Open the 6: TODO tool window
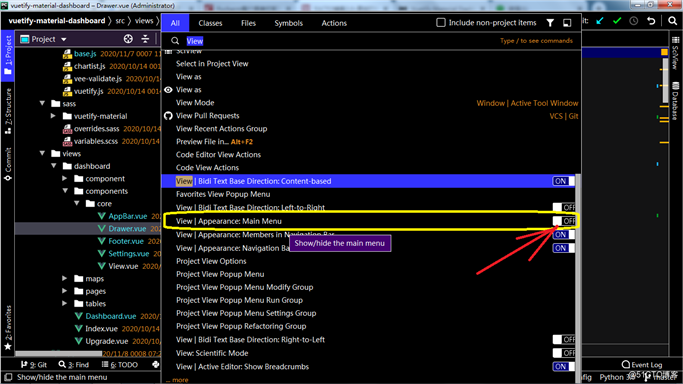The width and height of the screenshot is (683, 384). point(120,365)
